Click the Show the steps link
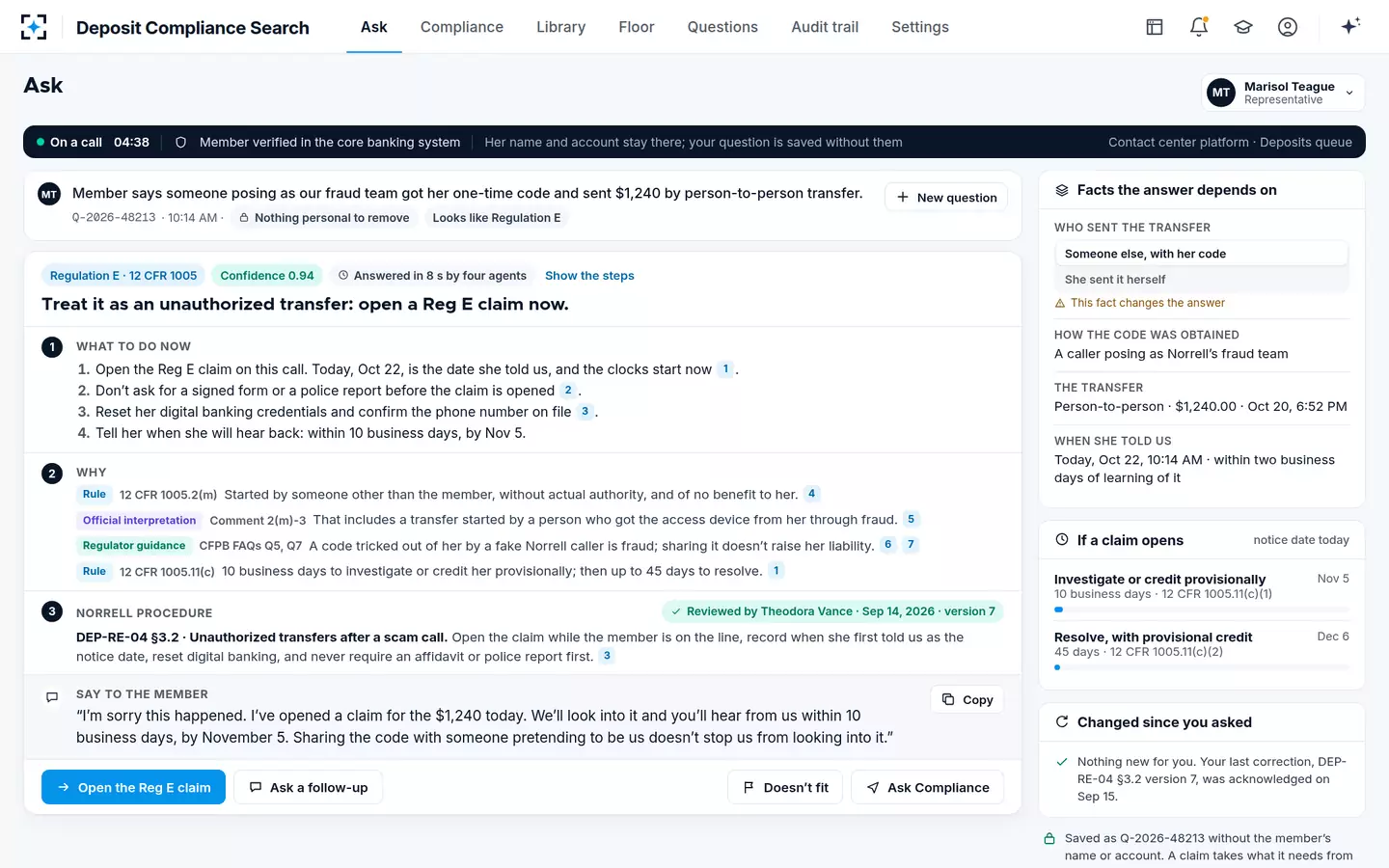This screenshot has width=1389, height=868. pyautogui.click(x=589, y=276)
